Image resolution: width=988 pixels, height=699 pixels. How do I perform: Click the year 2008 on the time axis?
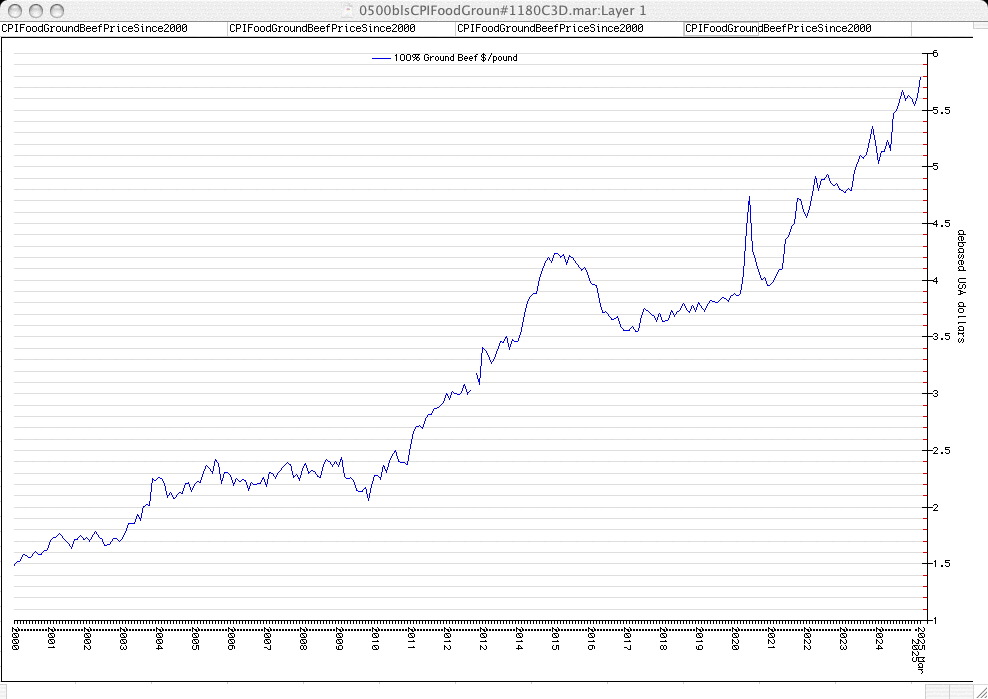[303, 638]
